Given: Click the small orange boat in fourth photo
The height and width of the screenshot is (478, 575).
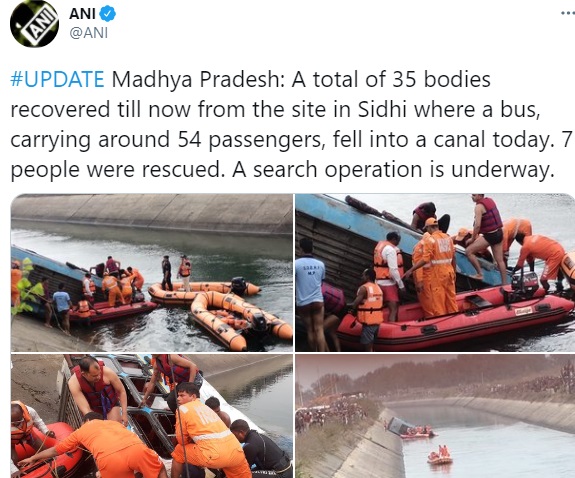Looking at the screenshot, I should coord(440,456).
